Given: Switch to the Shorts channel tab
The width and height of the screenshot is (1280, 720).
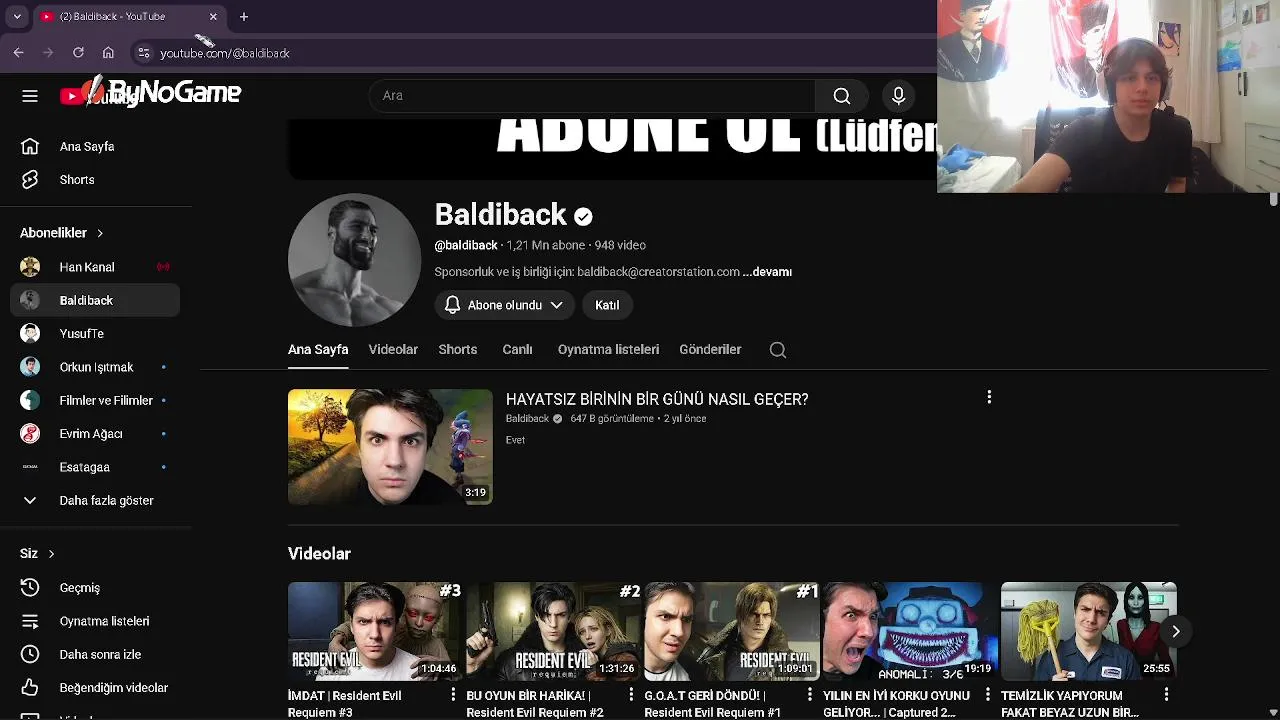Looking at the screenshot, I should tap(458, 350).
